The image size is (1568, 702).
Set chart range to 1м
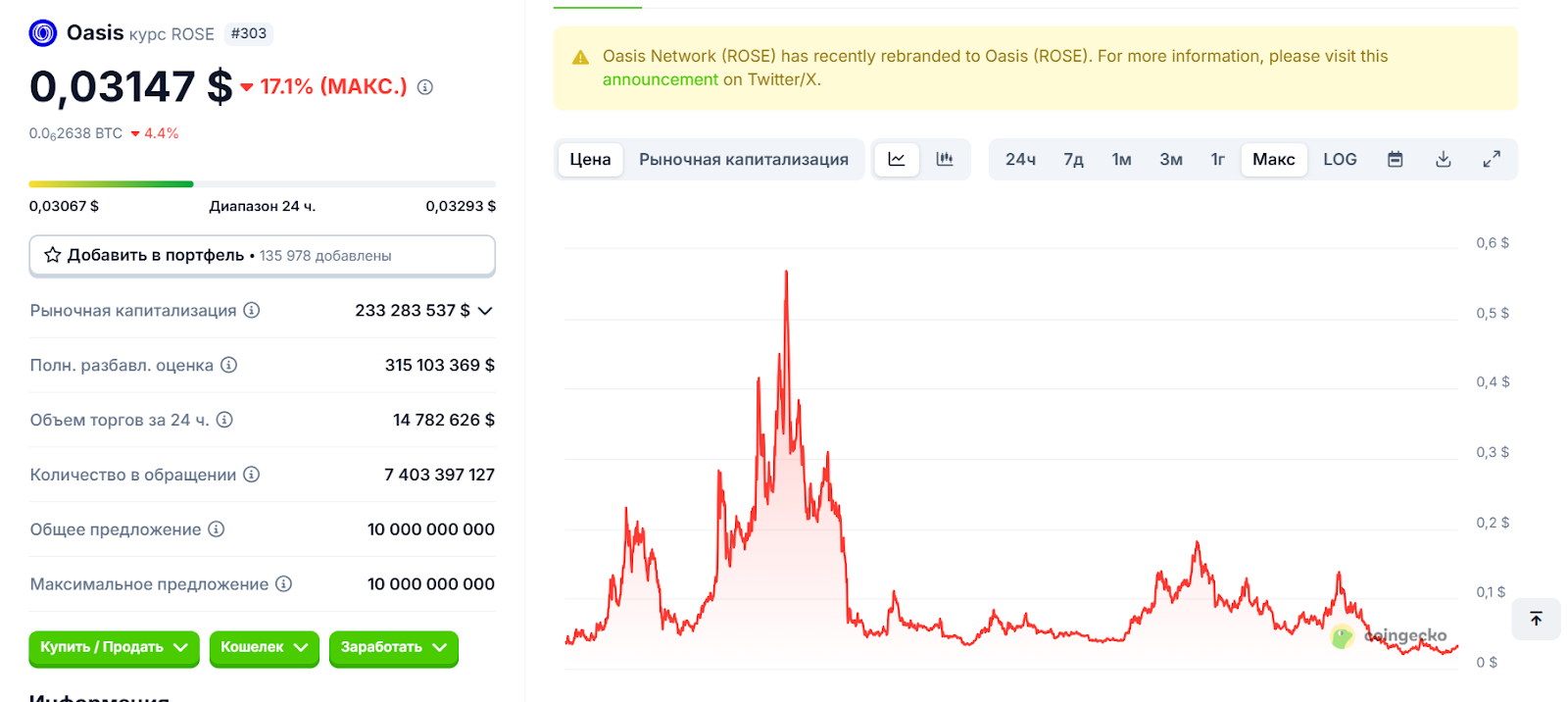tap(1122, 159)
